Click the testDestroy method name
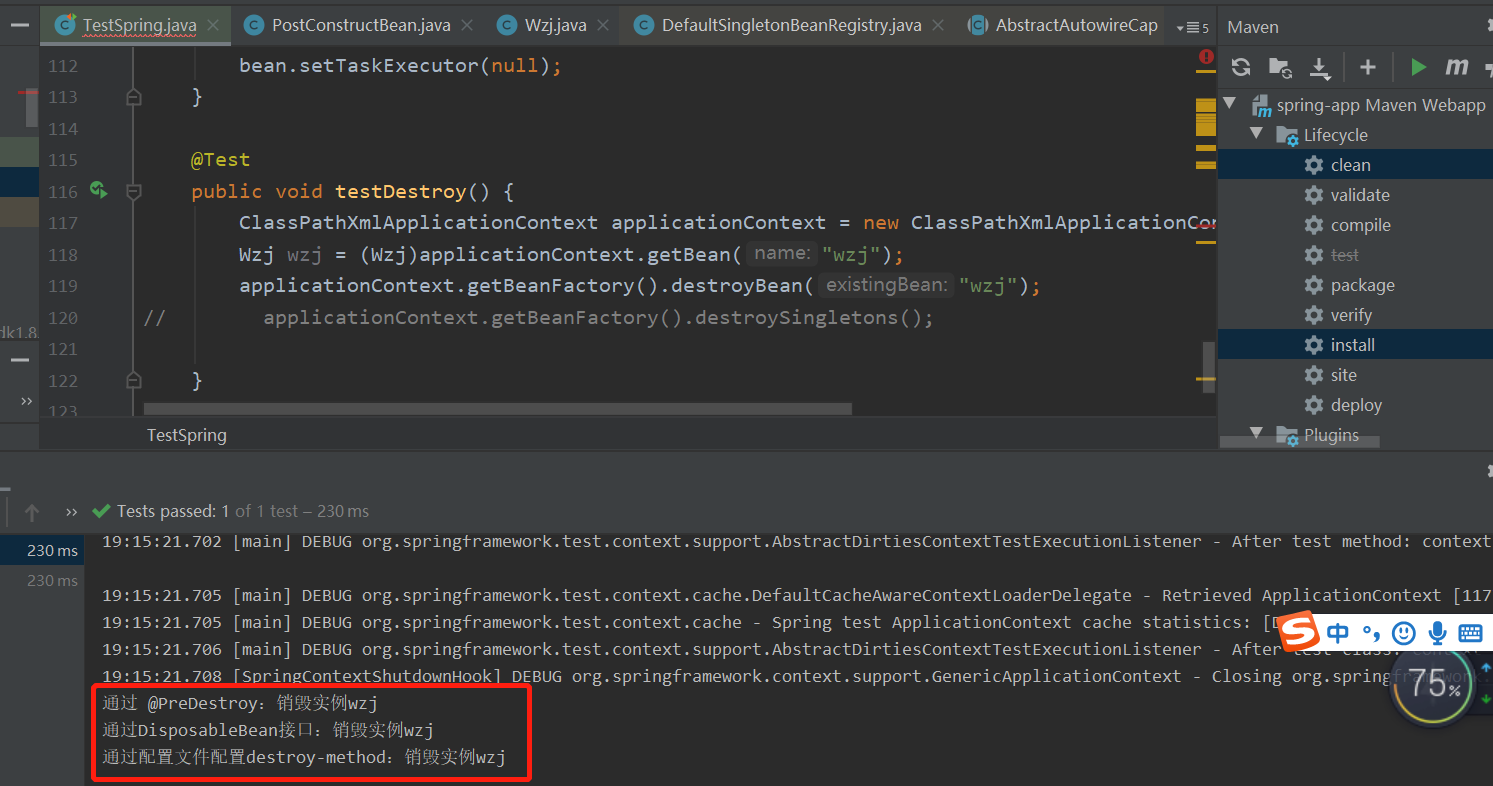This screenshot has width=1493, height=786. click(x=400, y=191)
